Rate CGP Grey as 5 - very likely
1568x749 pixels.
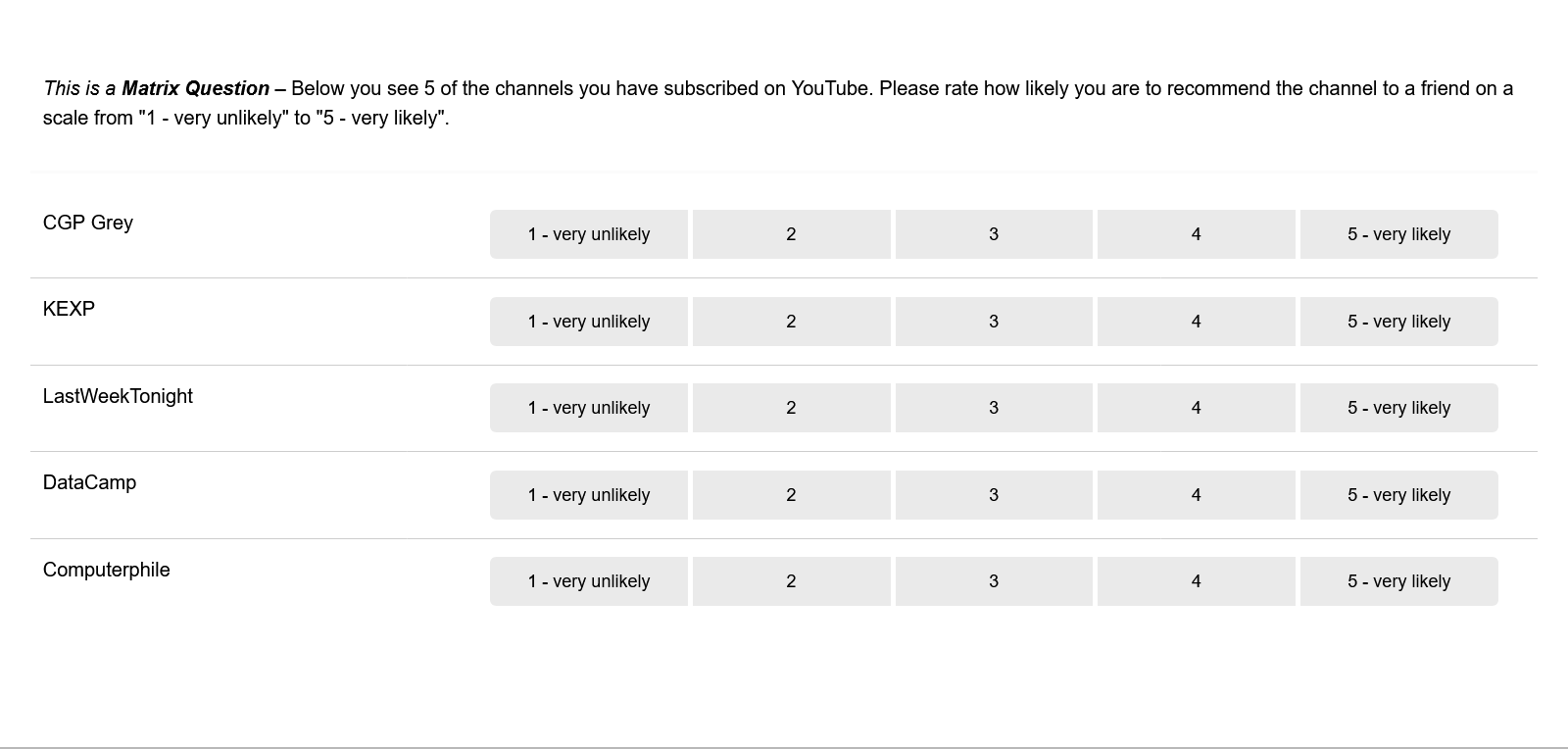coord(1398,234)
